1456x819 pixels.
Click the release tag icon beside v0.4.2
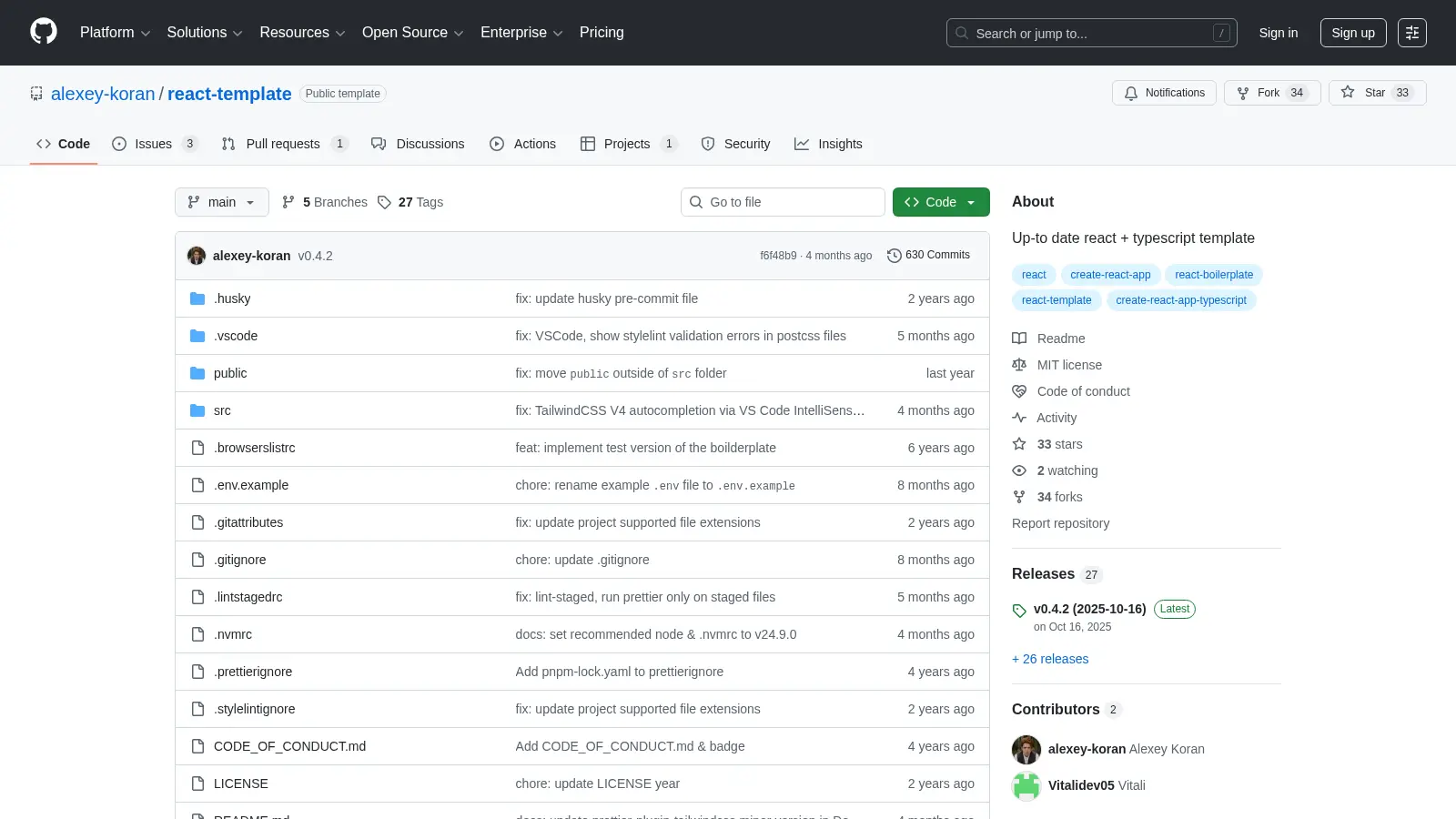[x=1019, y=611]
